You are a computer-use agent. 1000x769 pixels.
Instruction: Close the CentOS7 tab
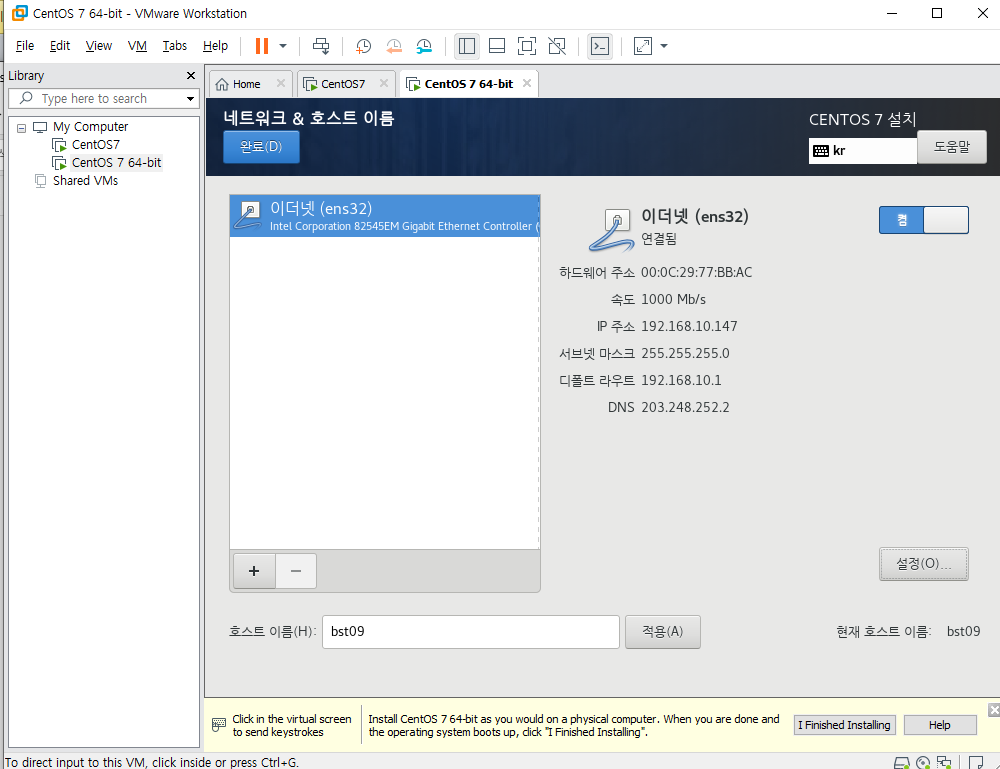[x=384, y=84]
